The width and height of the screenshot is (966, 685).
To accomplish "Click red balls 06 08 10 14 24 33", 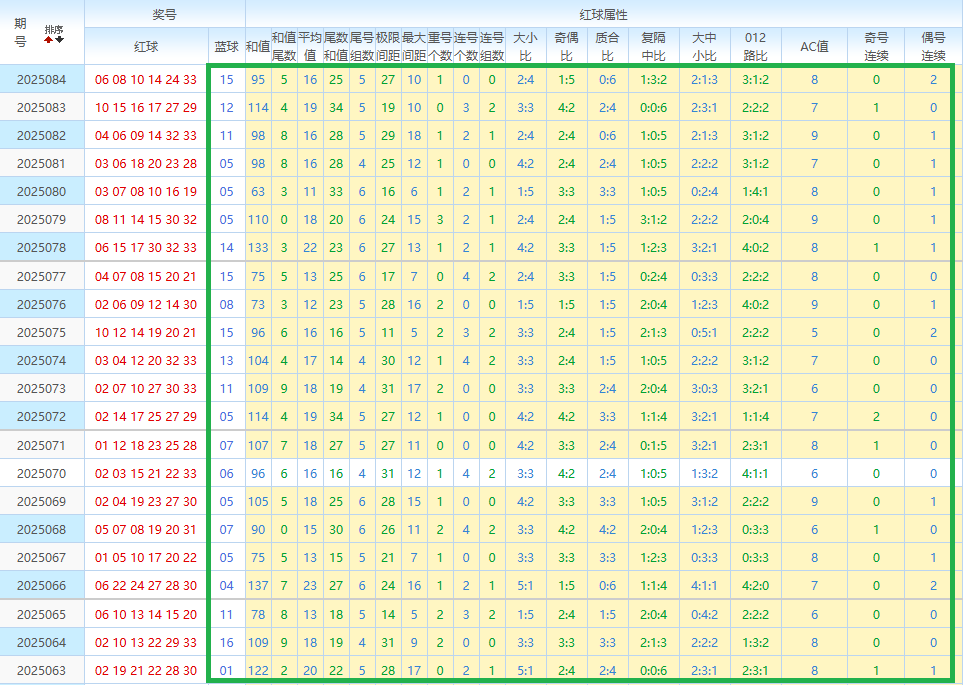I will pos(146,79).
